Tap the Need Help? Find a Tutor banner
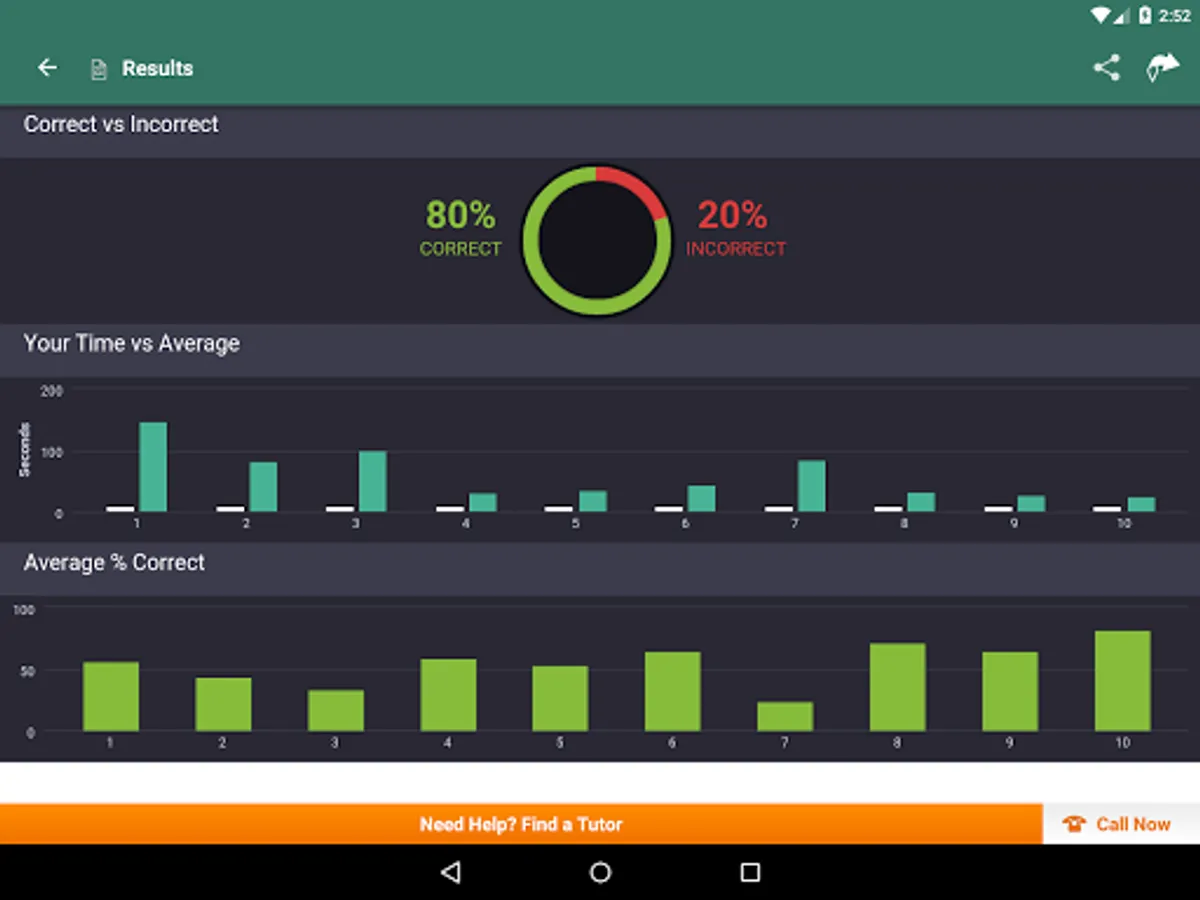The width and height of the screenshot is (1200, 900). [x=520, y=824]
